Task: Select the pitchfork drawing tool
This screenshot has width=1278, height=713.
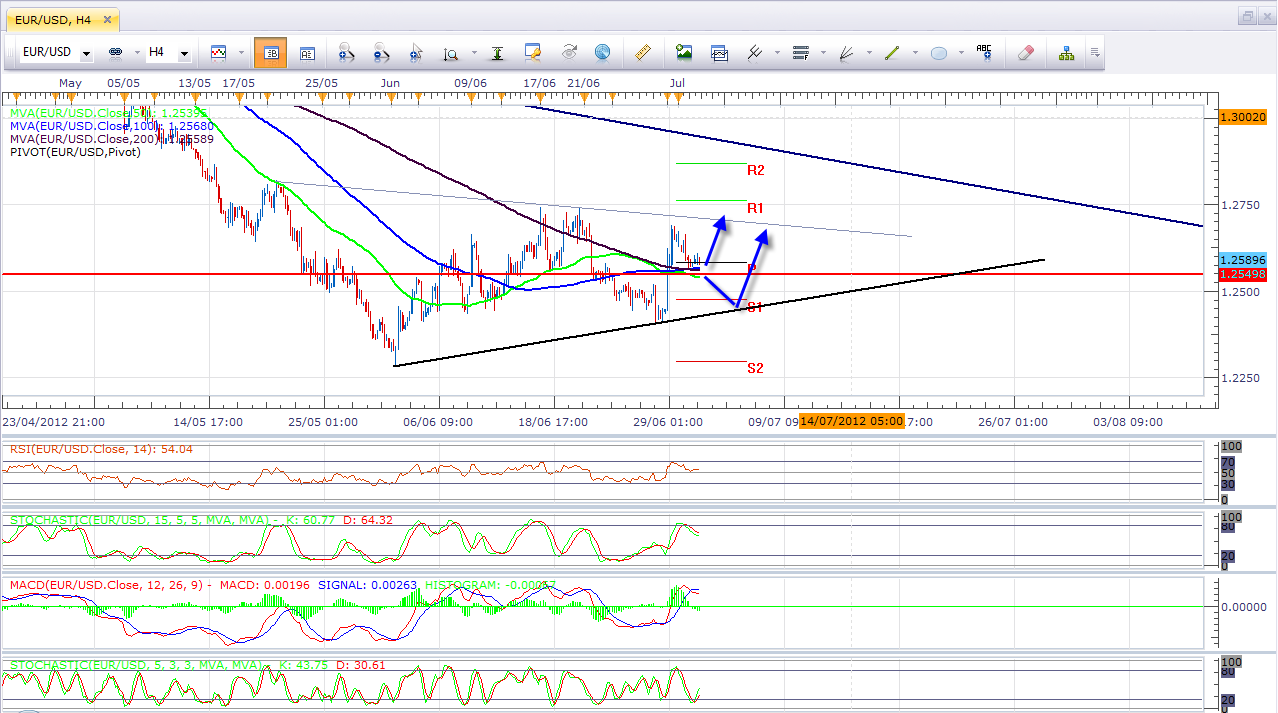Action: (755, 52)
